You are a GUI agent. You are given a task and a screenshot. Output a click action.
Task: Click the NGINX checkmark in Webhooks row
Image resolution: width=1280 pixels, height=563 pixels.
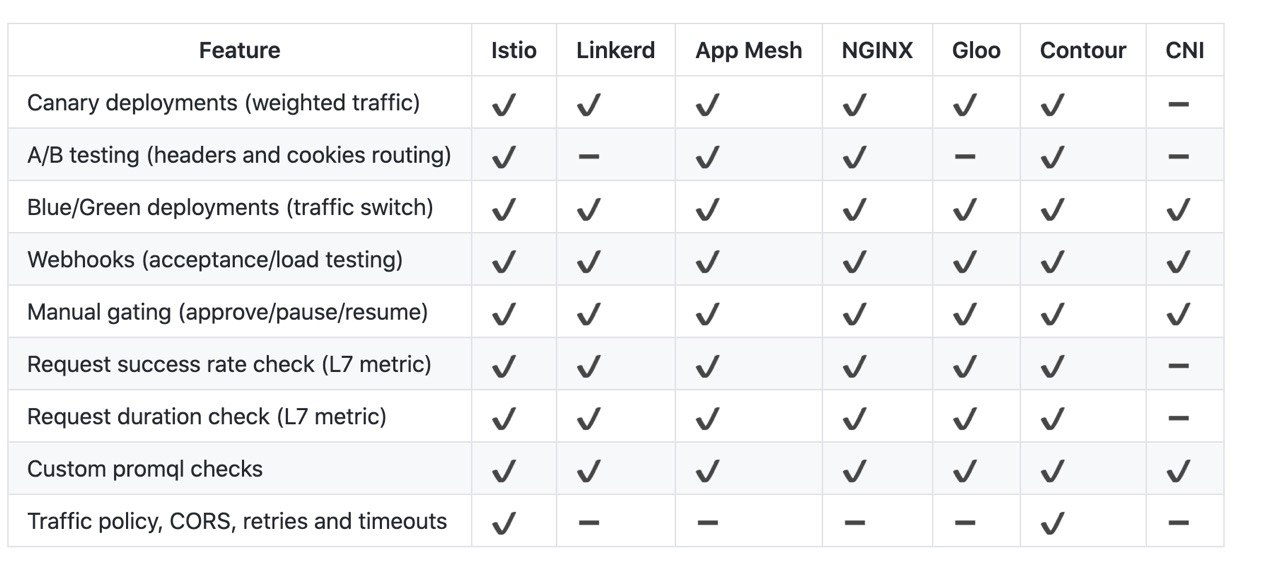[x=853, y=261]
